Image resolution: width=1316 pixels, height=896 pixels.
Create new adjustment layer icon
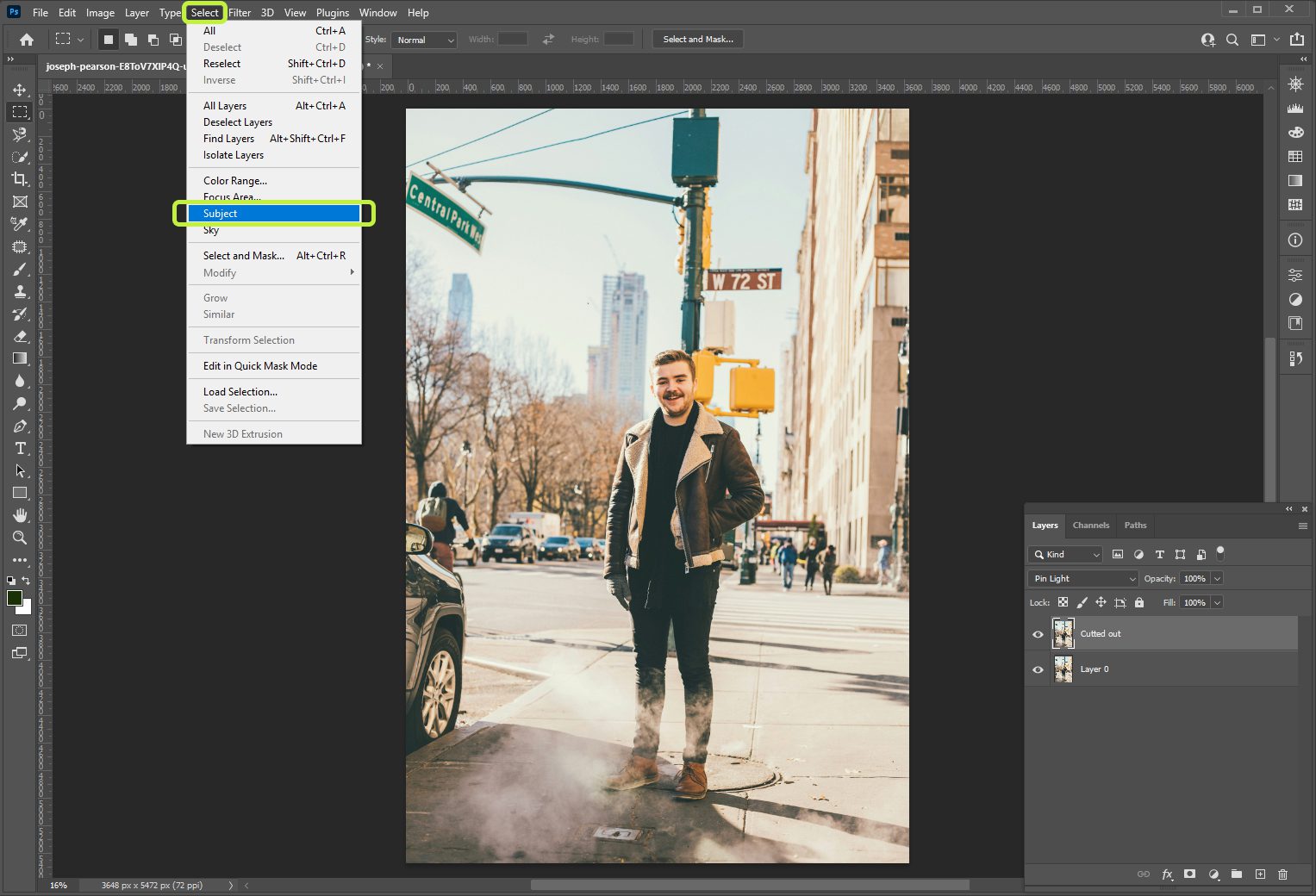click(x=1213, y=874)
